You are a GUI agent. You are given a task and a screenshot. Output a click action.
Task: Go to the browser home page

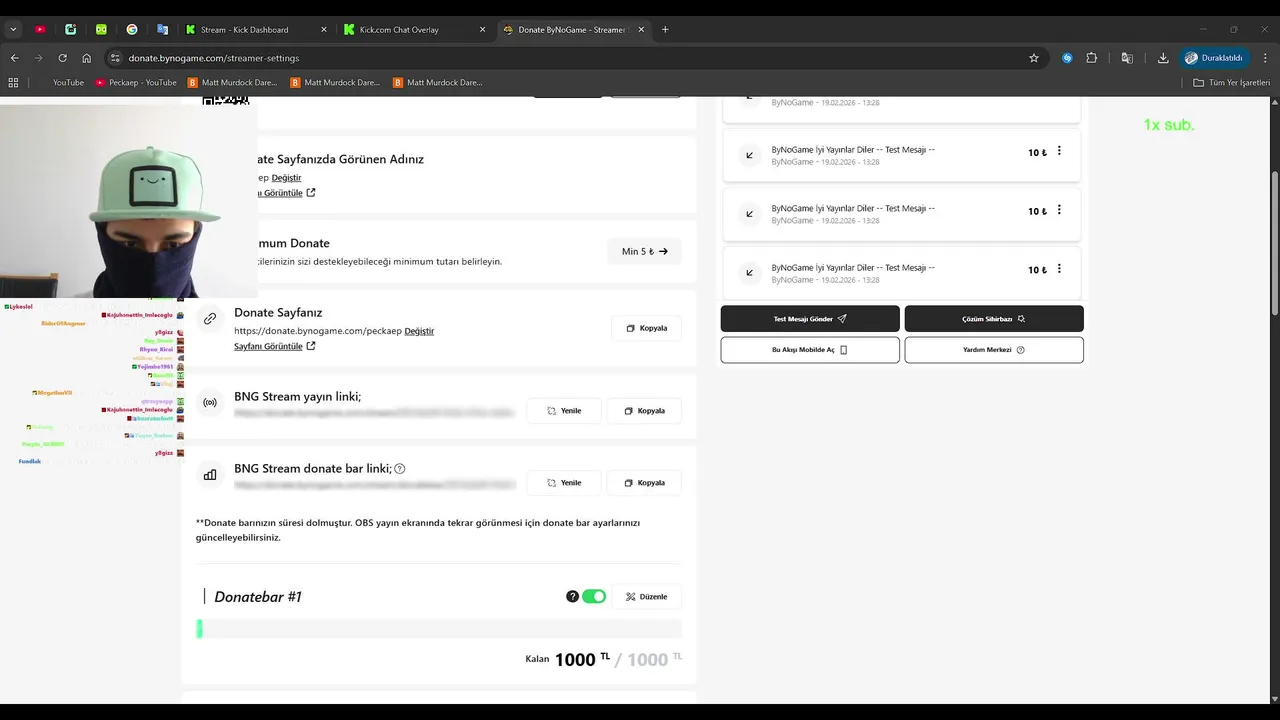pos(86,58)
